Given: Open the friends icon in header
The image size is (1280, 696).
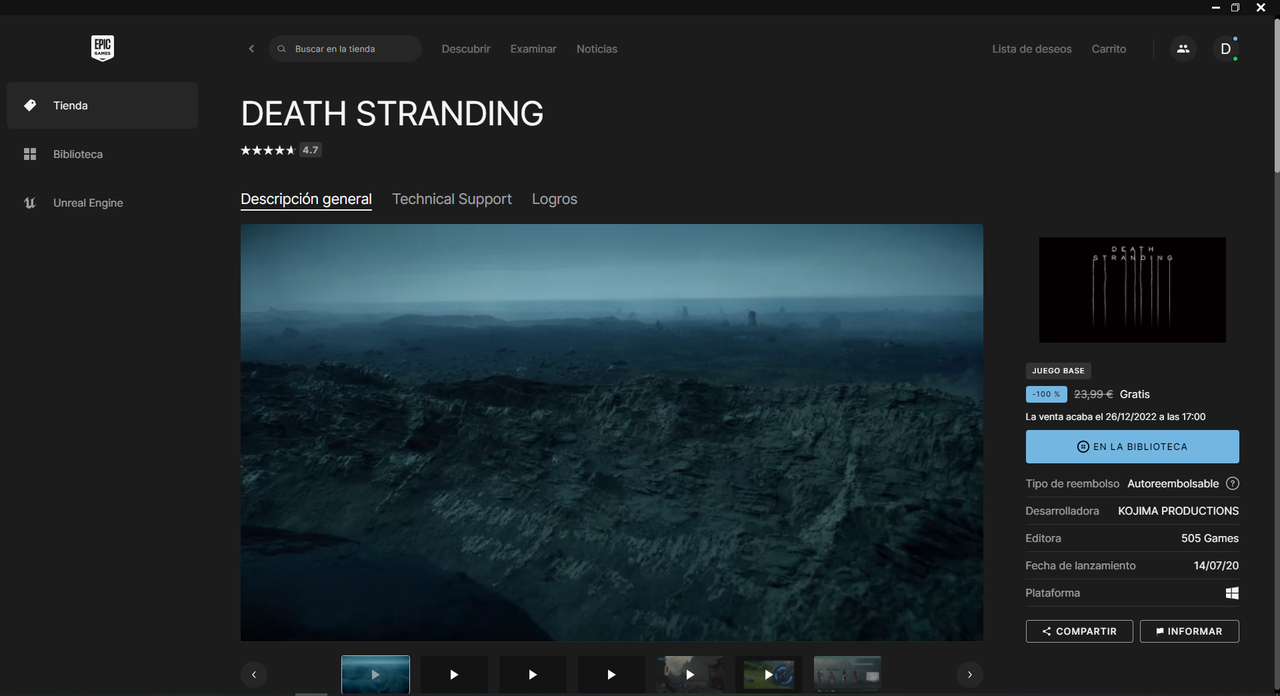Looking at the screenshot, I should tap(1183, 49).
